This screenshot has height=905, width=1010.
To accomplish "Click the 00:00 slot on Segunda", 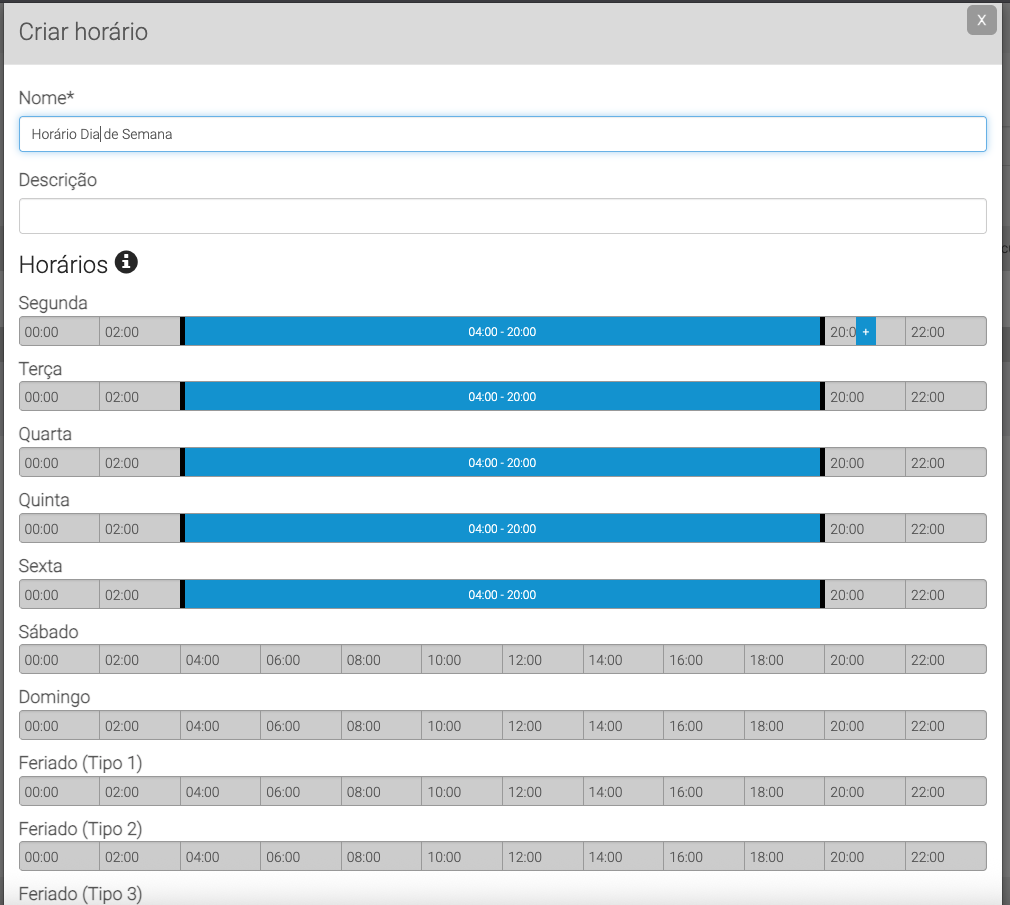I will click(59, 331).
